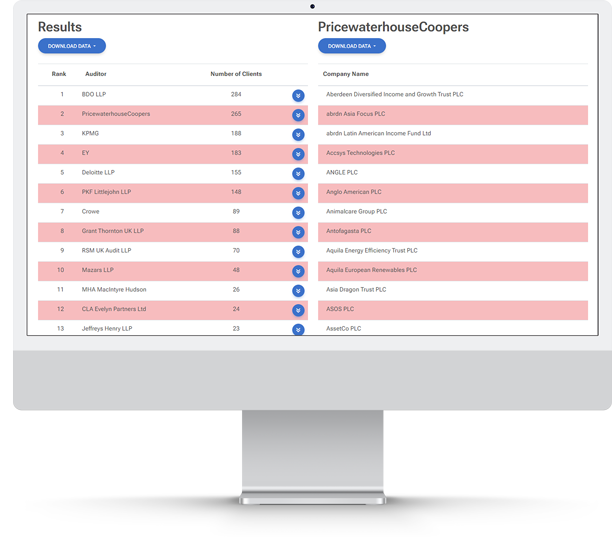
Task: Select the Deloitte LLP auditor name
Action: pos(98,172)
